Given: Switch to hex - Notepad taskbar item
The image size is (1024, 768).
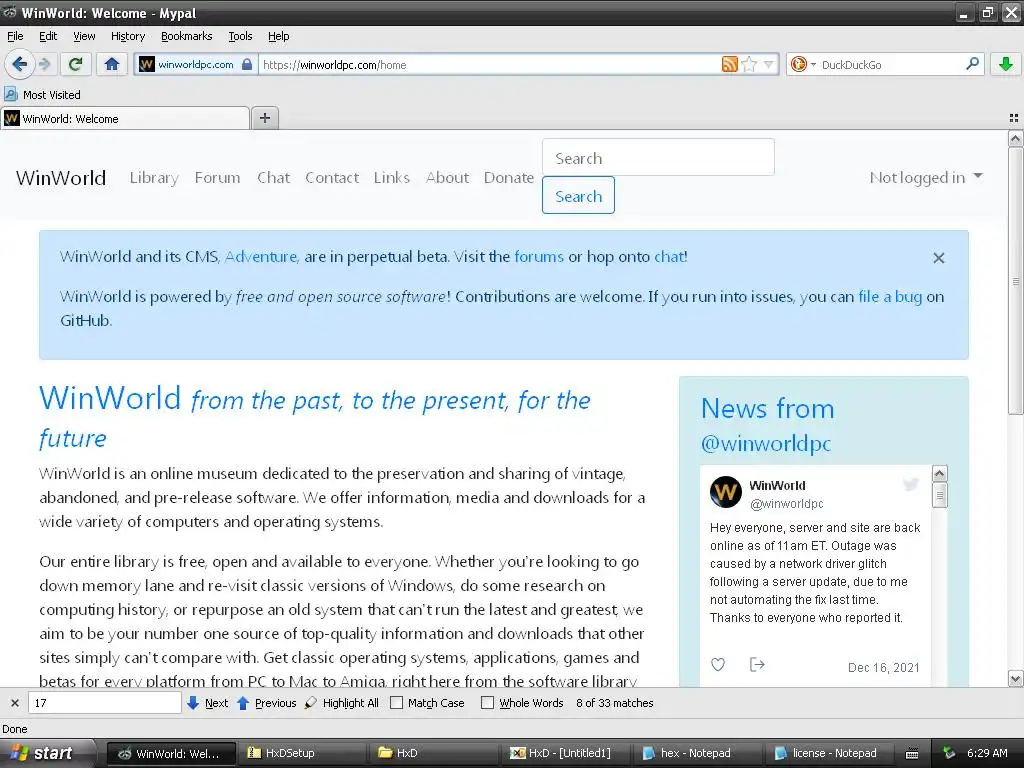Looking at the screenshot, I should tap(697, 753).
